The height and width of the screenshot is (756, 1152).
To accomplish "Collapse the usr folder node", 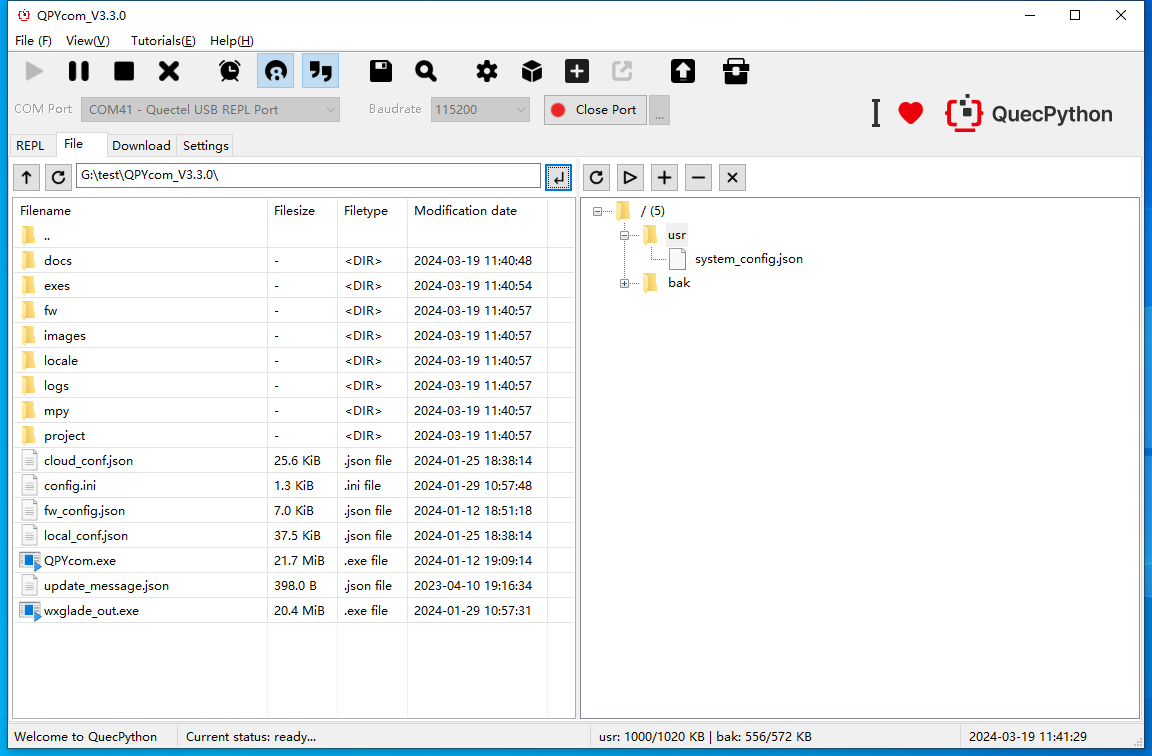I will point(624,236).
